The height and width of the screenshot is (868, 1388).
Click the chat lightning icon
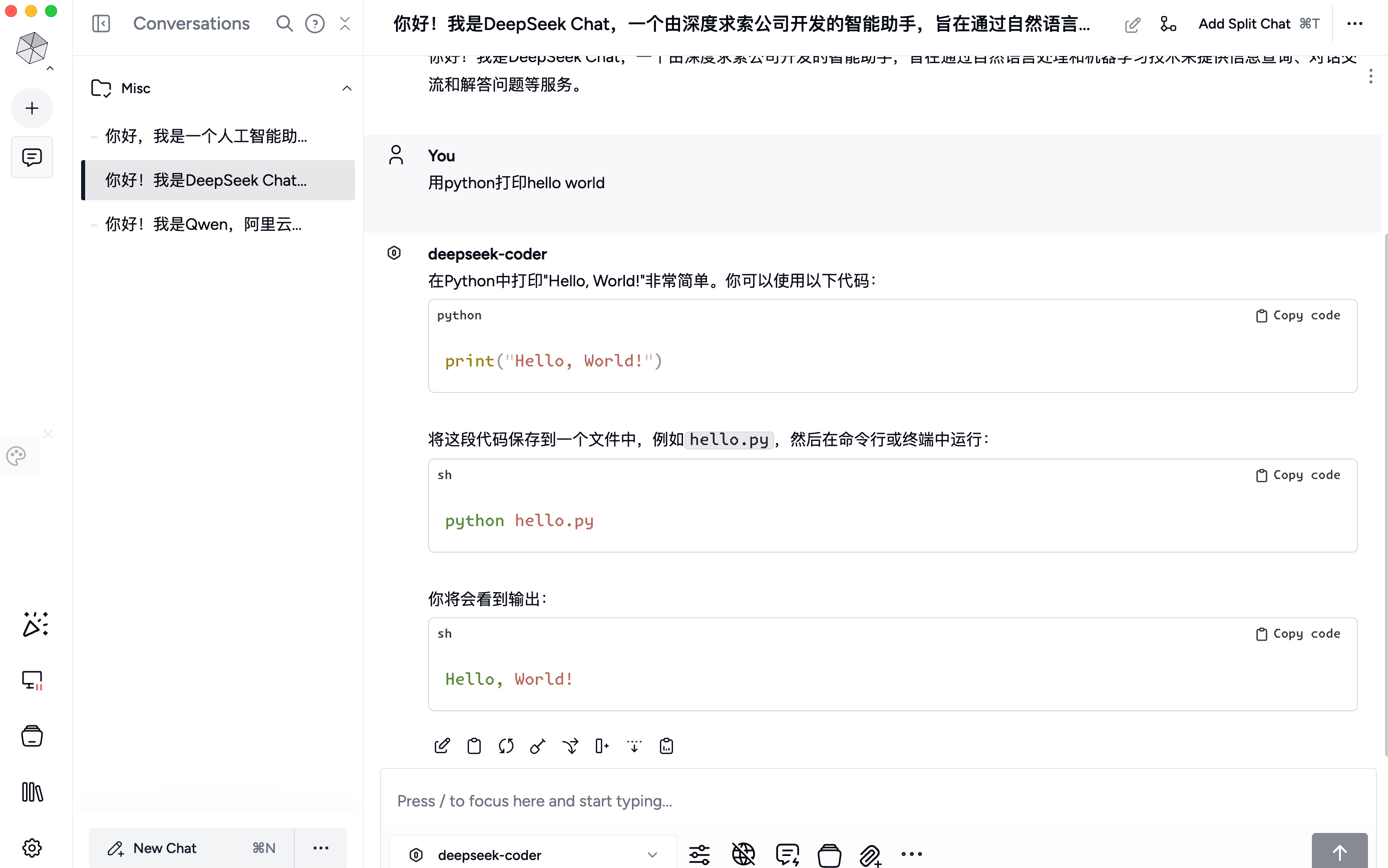tap(787, 855)
